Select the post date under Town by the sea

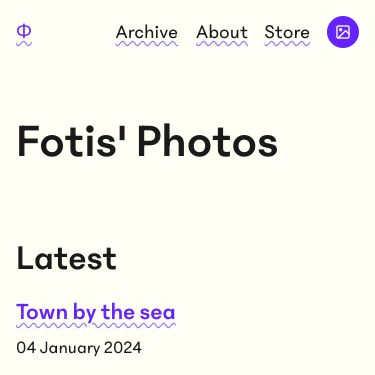79,348
